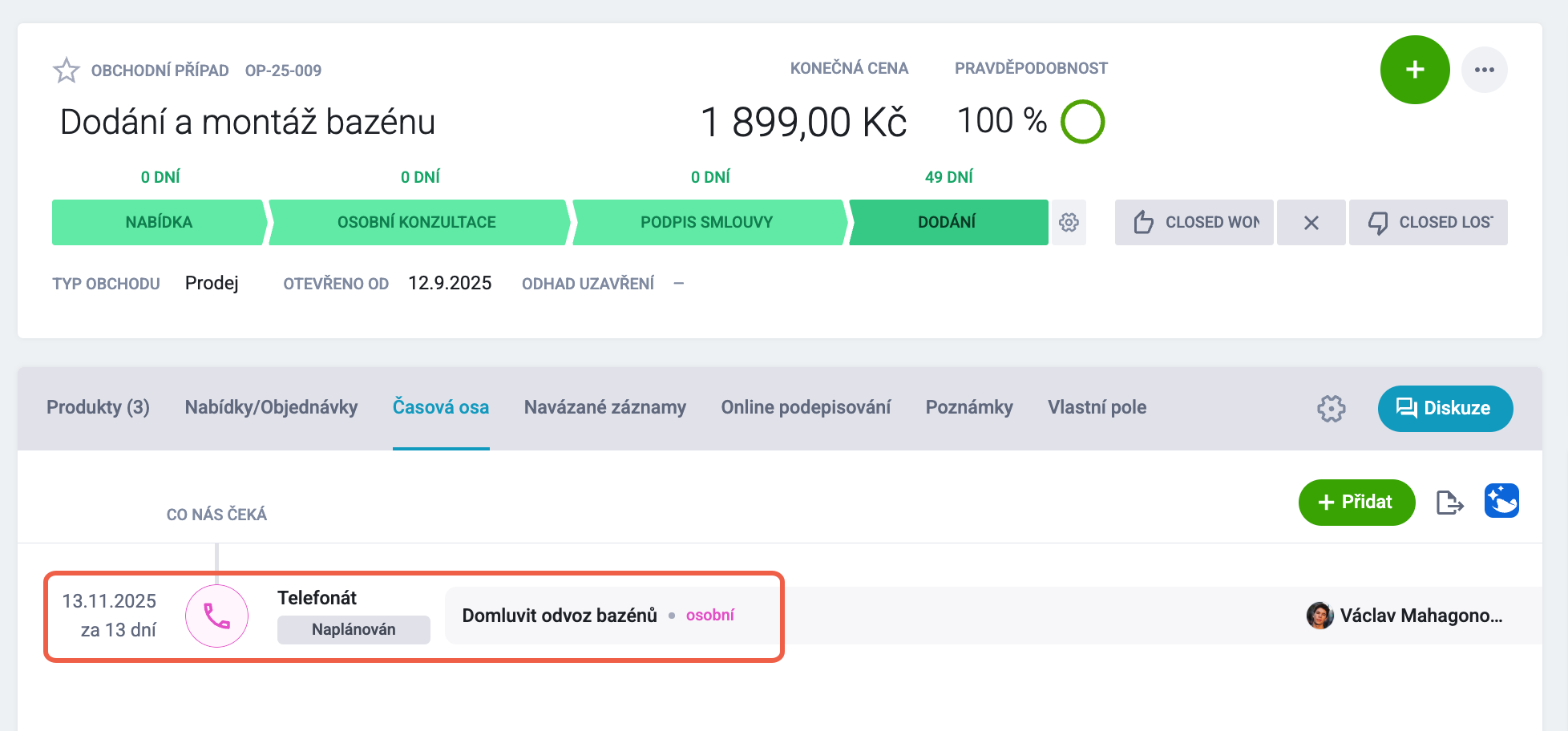Image resolution: width=1568 pixels, height=731 pixels.
Task: Click the green Přidat button
Action: tap(1357, 503)
